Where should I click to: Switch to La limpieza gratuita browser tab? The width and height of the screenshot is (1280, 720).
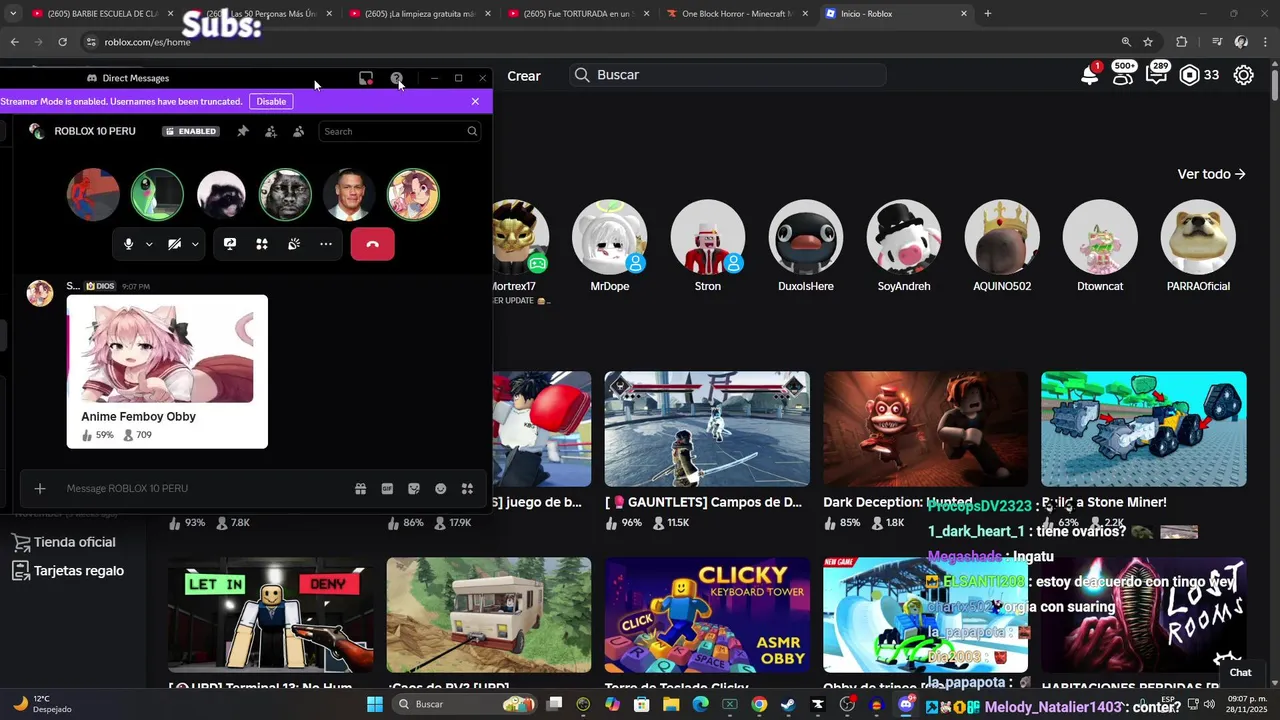pos(418,14)
